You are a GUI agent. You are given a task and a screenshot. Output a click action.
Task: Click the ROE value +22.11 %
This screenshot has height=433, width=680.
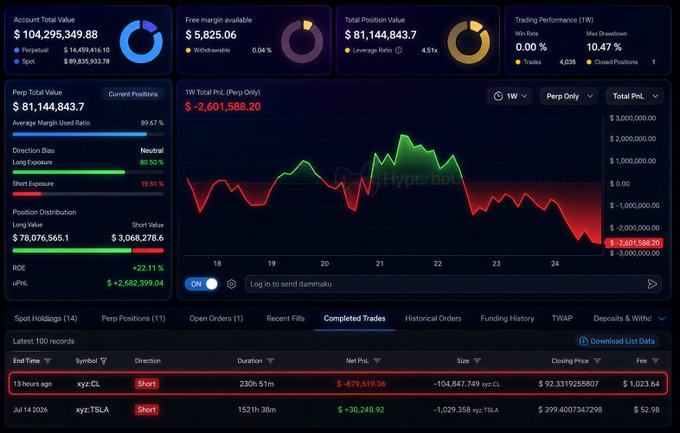148,268
